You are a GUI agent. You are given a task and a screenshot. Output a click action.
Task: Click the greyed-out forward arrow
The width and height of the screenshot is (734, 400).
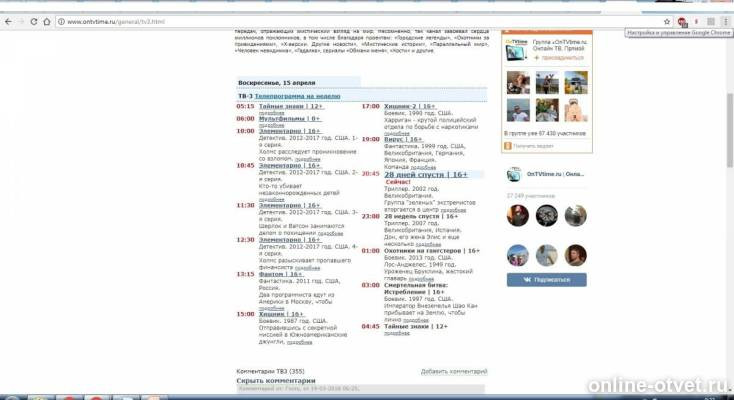[x=21, y=22]
